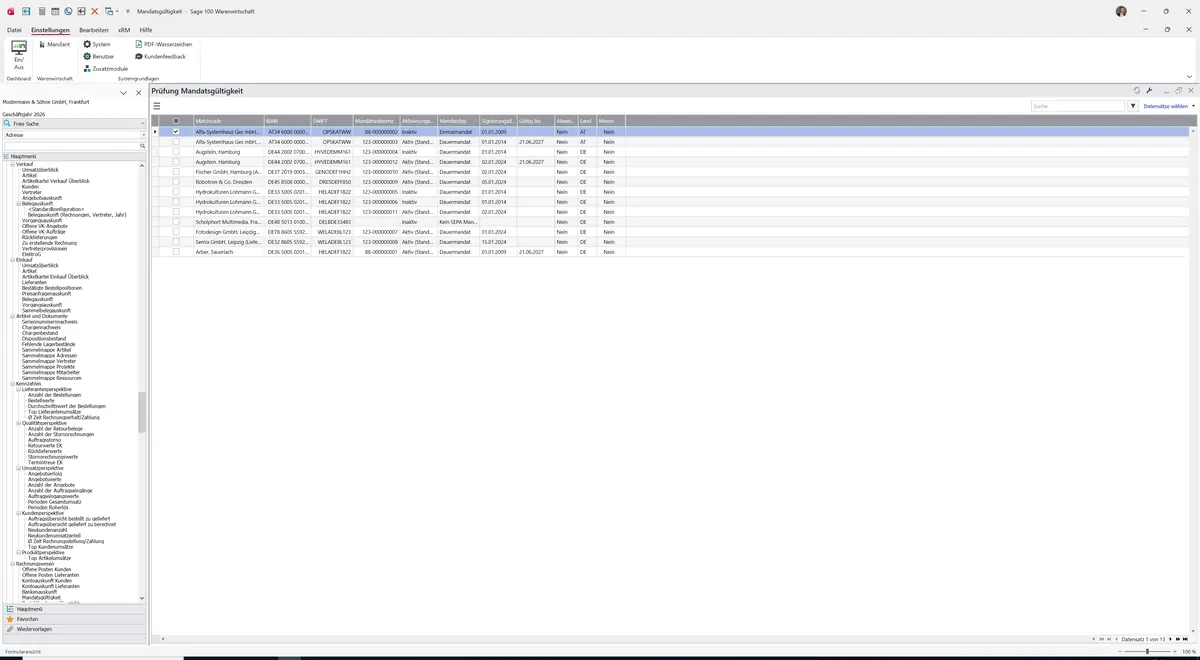
Task: Refresh the Prüfung Mandatsgültigkeit view
Action: tap(1137, 90)
